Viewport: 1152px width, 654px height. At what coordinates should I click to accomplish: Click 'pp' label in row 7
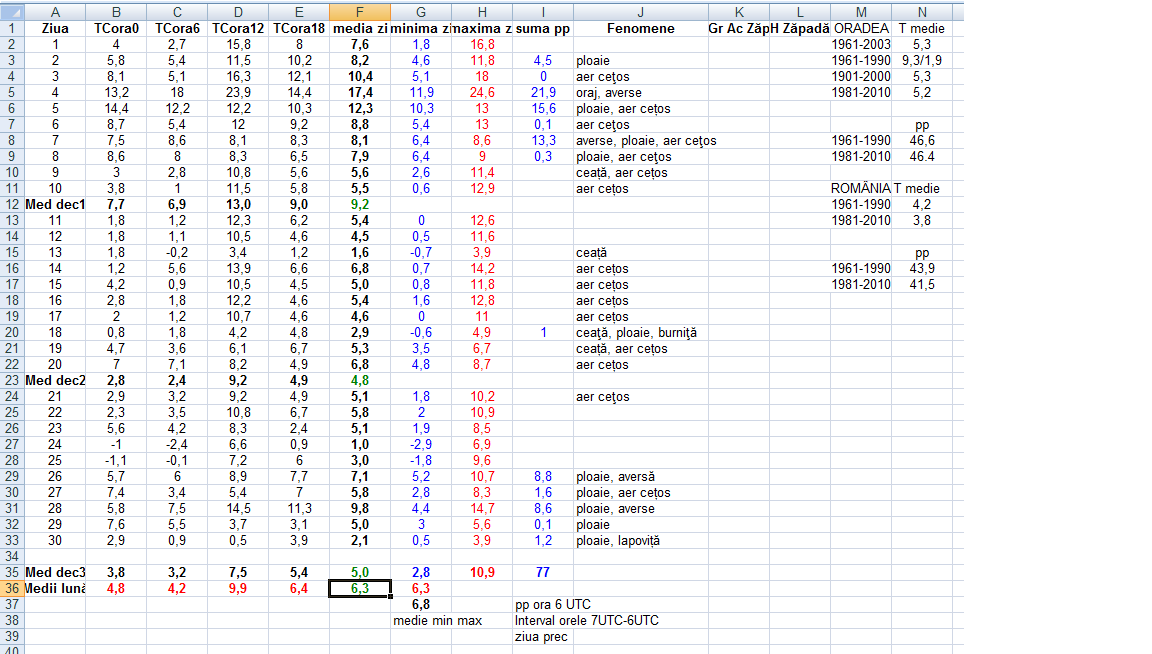click(922, 125)
